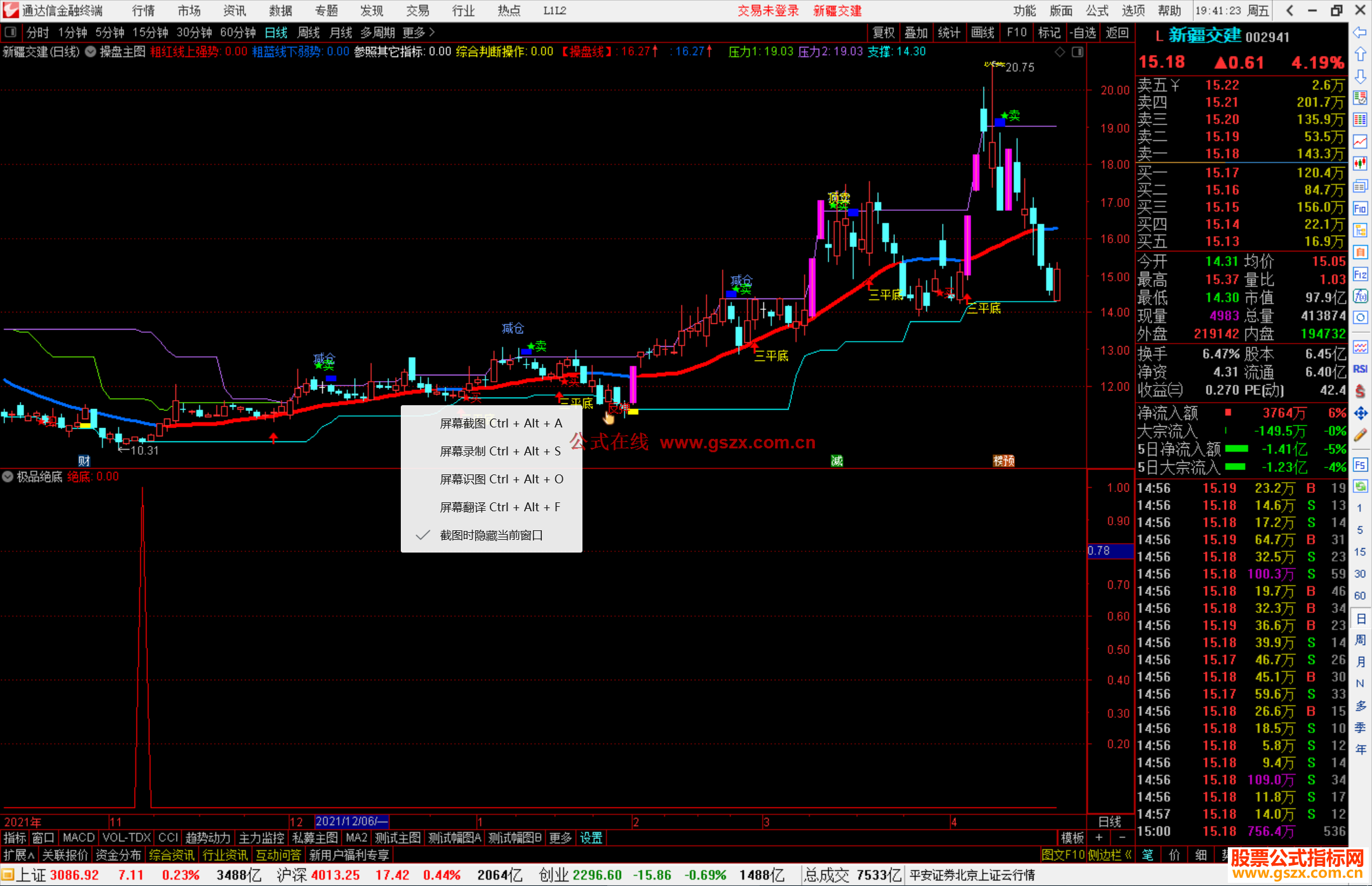Select the blue four-way move arrows icon
Screen dimensions: 1372x886
coord(1360,413)
